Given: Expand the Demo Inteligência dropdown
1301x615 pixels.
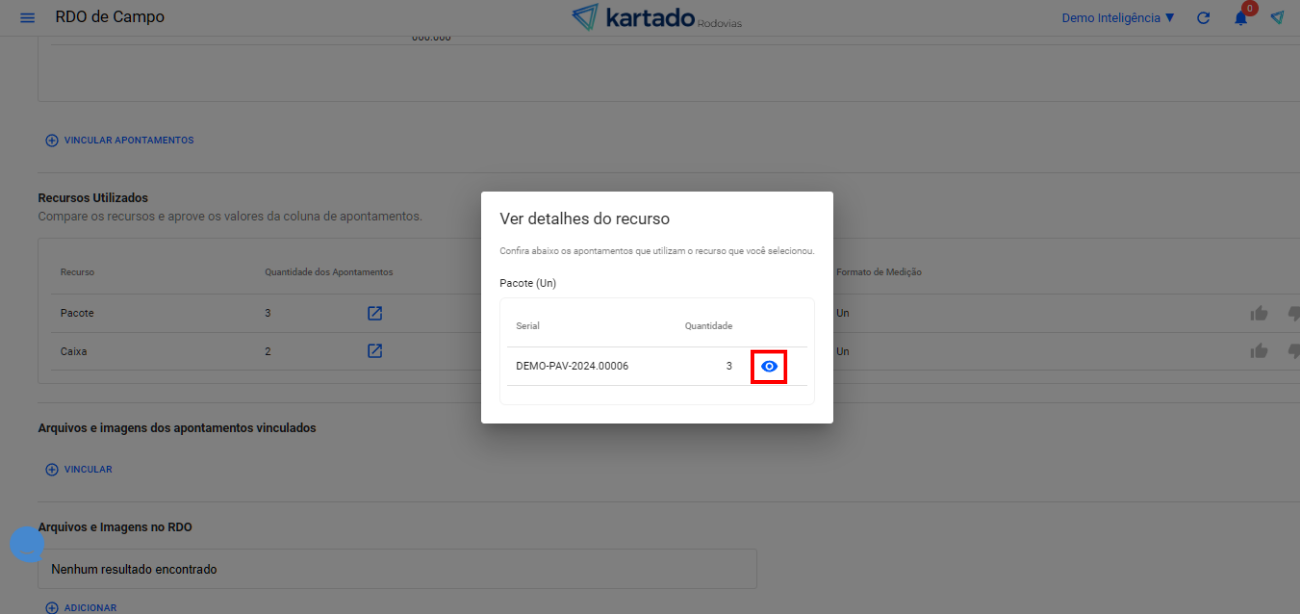Looking at the screenshot, I should (1118, 18).
